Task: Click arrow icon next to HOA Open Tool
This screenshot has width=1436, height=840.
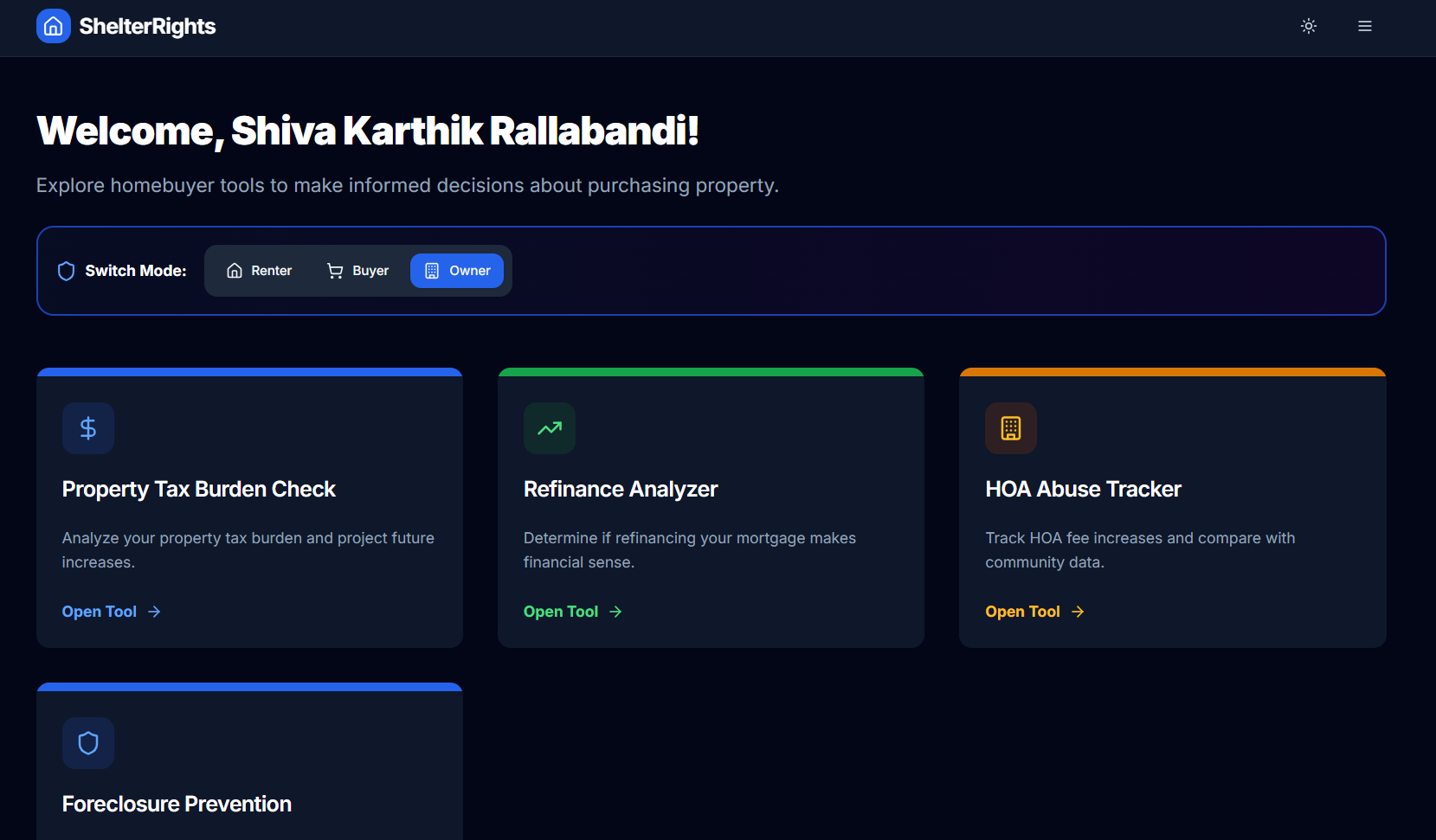Action: pyautogui.click(x=1078, y=612)
